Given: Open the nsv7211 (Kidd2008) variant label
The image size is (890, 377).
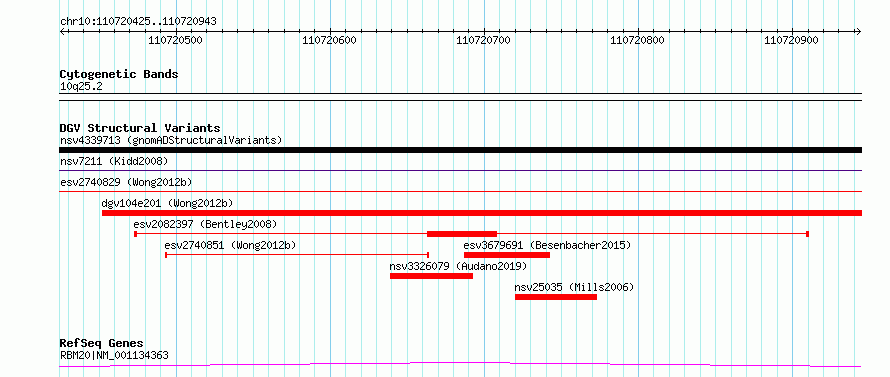Looking at the screenshot, I should tap(114, 161).
